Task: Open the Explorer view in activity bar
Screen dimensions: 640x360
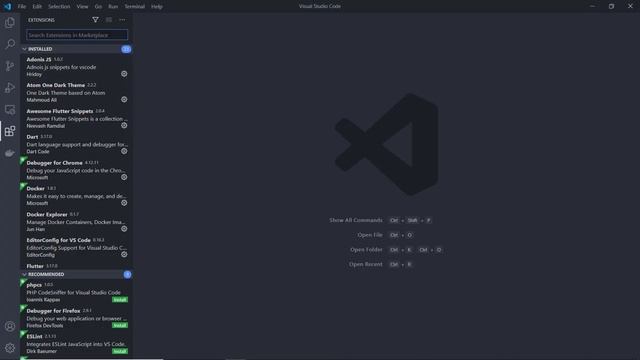Action: coord(10,22)
